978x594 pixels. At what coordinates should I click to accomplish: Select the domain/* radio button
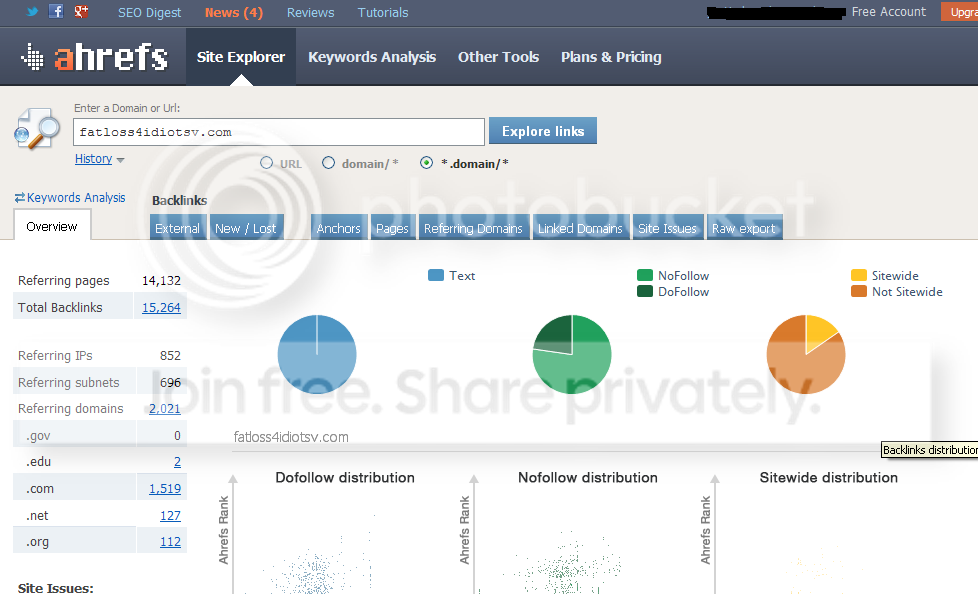[x=328, y=163]
